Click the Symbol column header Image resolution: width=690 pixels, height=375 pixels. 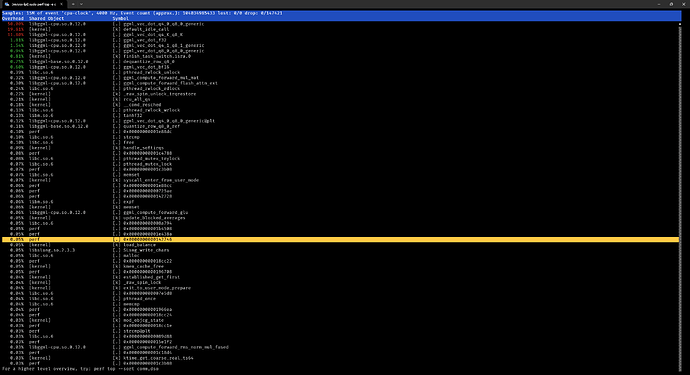coord(121,18)
